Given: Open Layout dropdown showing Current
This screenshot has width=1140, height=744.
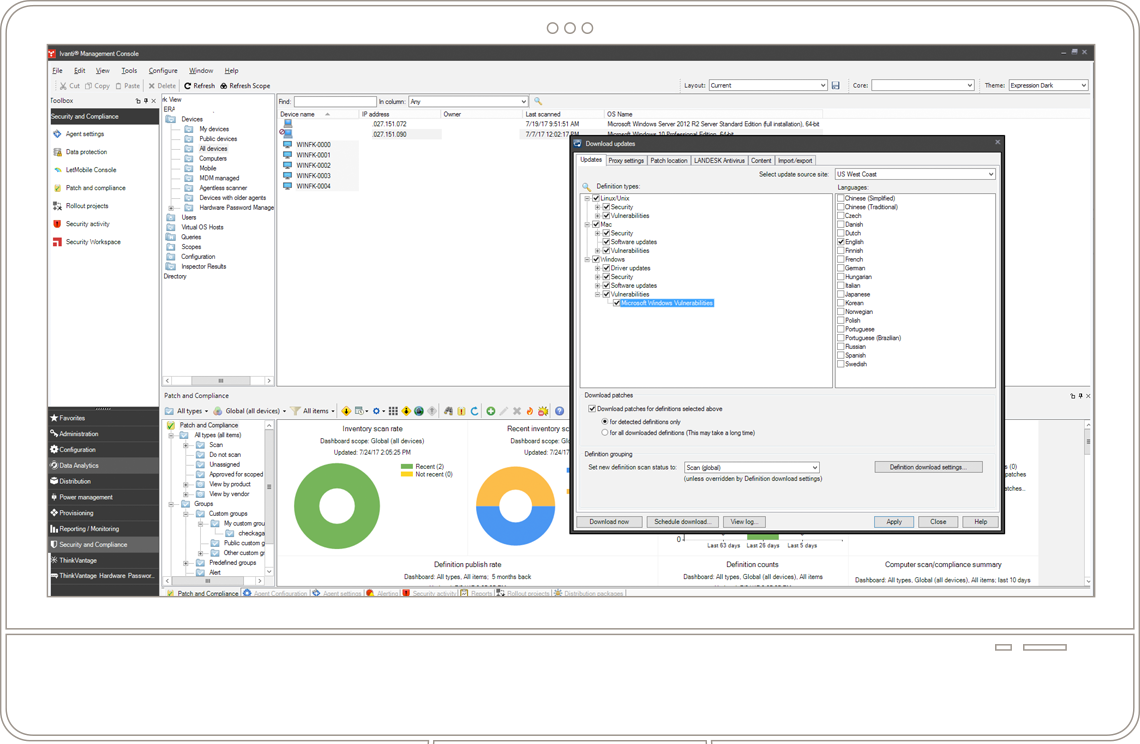Looking at the screenshot, I should [x=768, y=85].
